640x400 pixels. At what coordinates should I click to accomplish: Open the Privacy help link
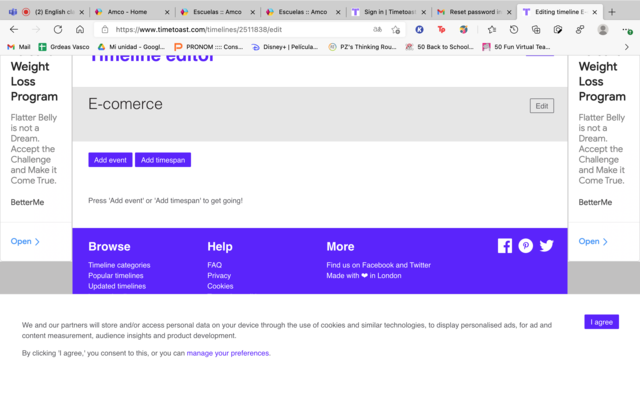(219, 276)
